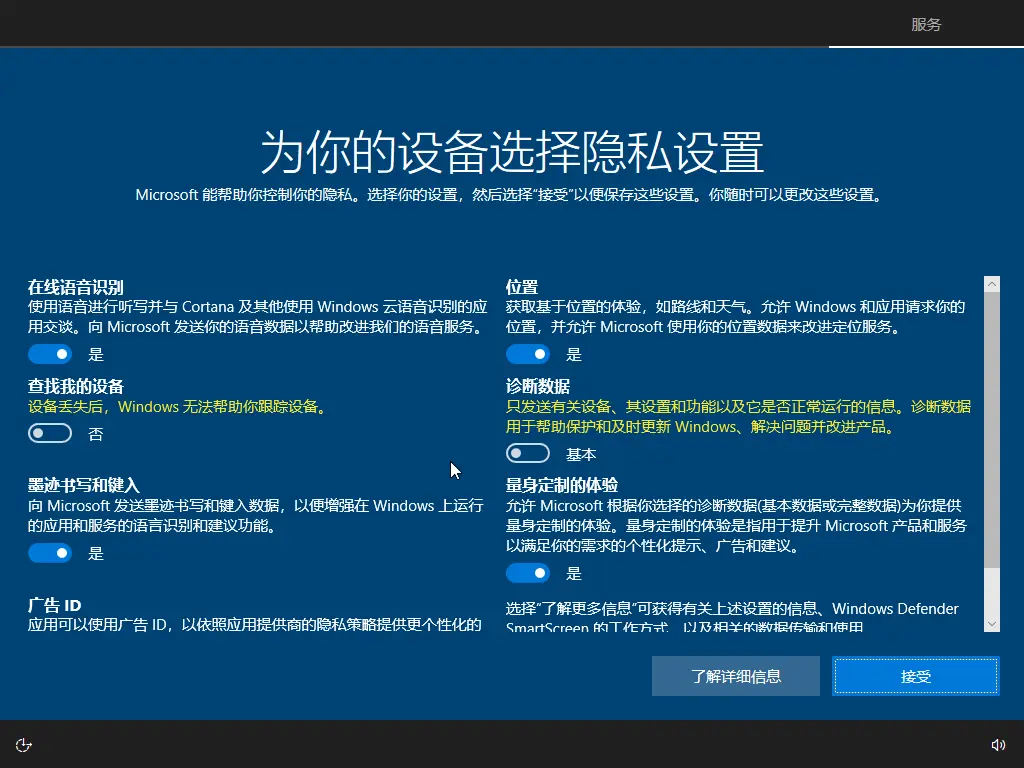Click the 接受 button
Image resolution: width=1024 pixels, height=768 pixels.
[916, 676]
